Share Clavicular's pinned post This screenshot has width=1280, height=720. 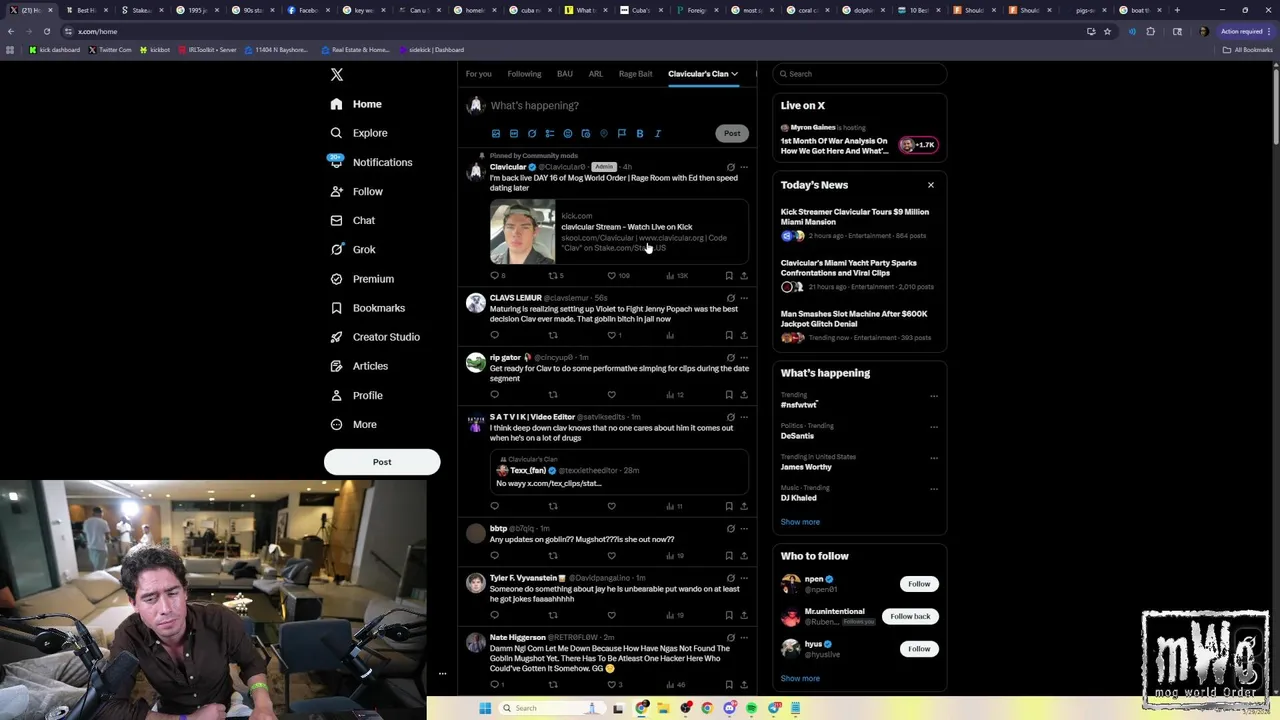(x=744, y=276)
